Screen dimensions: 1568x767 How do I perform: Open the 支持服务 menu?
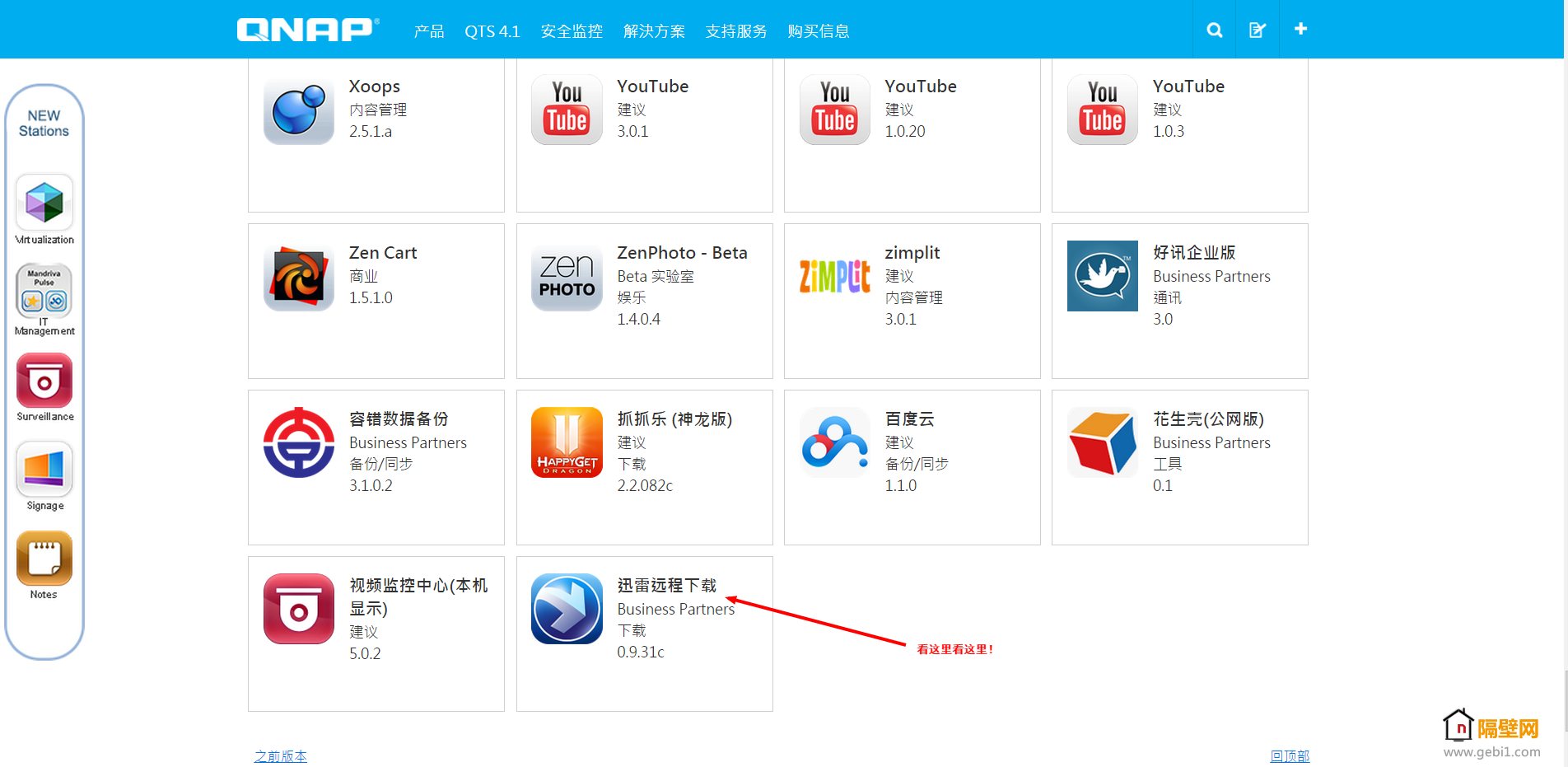736,31
